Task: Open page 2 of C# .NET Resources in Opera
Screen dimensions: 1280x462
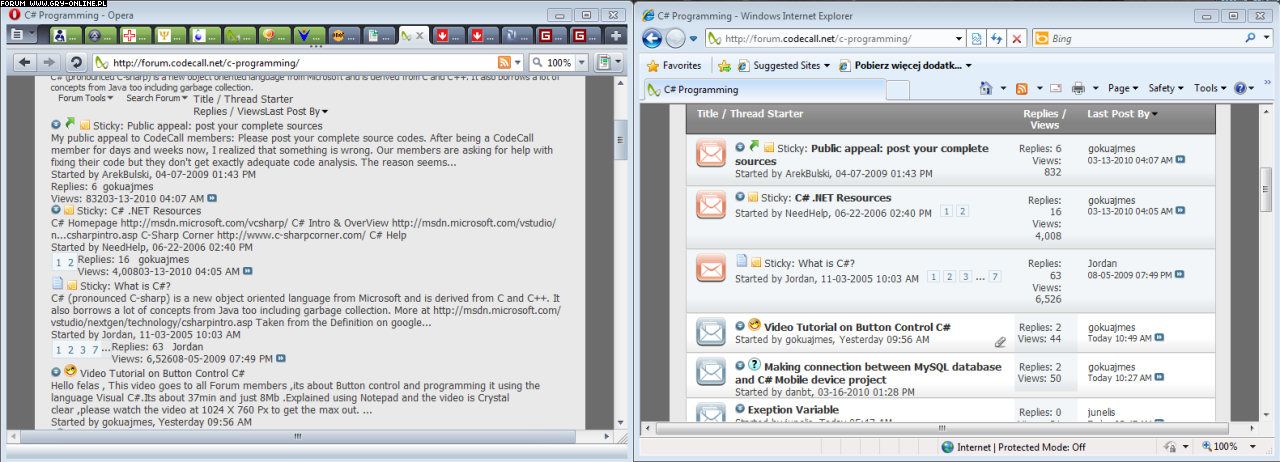Action: pyautogui.click(x=70, y=262)
